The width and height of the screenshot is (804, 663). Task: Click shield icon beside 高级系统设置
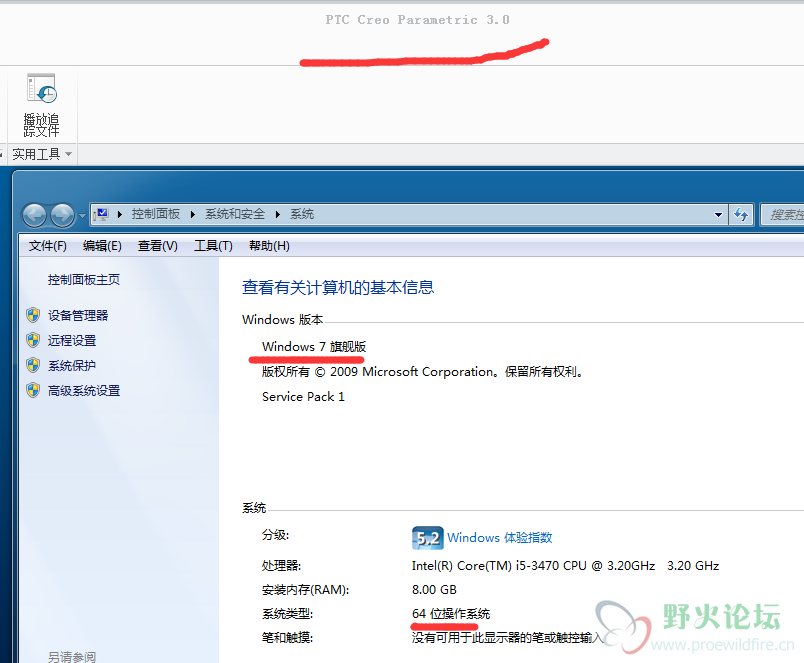pyautogui.click(x=33, y=390)
